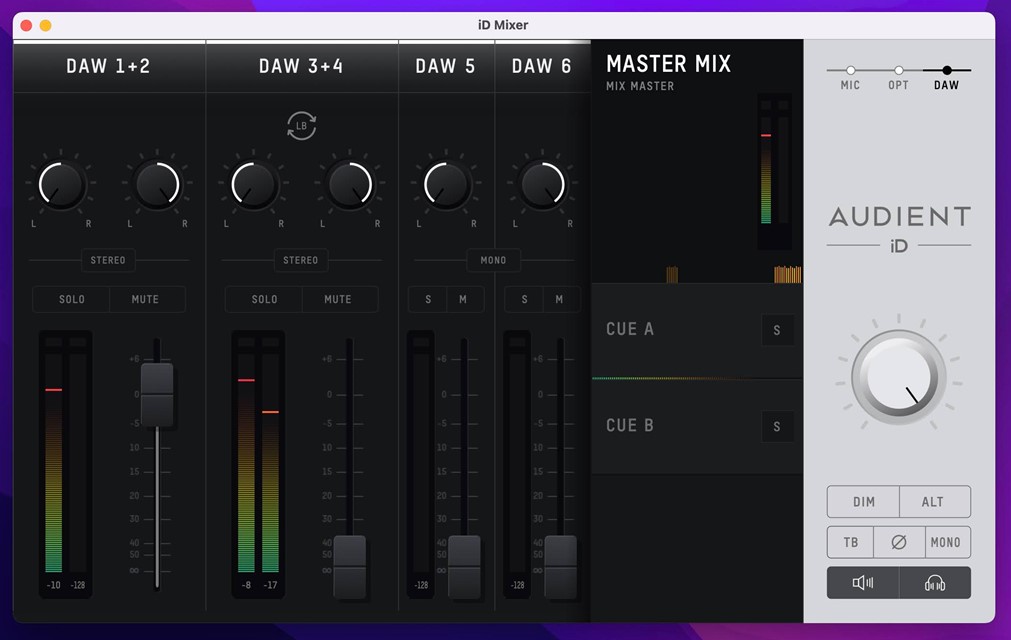This screenshot has height=640, width=1011.
Task: Solo the DAW 3+4 channel
Action: pos(264,299)
